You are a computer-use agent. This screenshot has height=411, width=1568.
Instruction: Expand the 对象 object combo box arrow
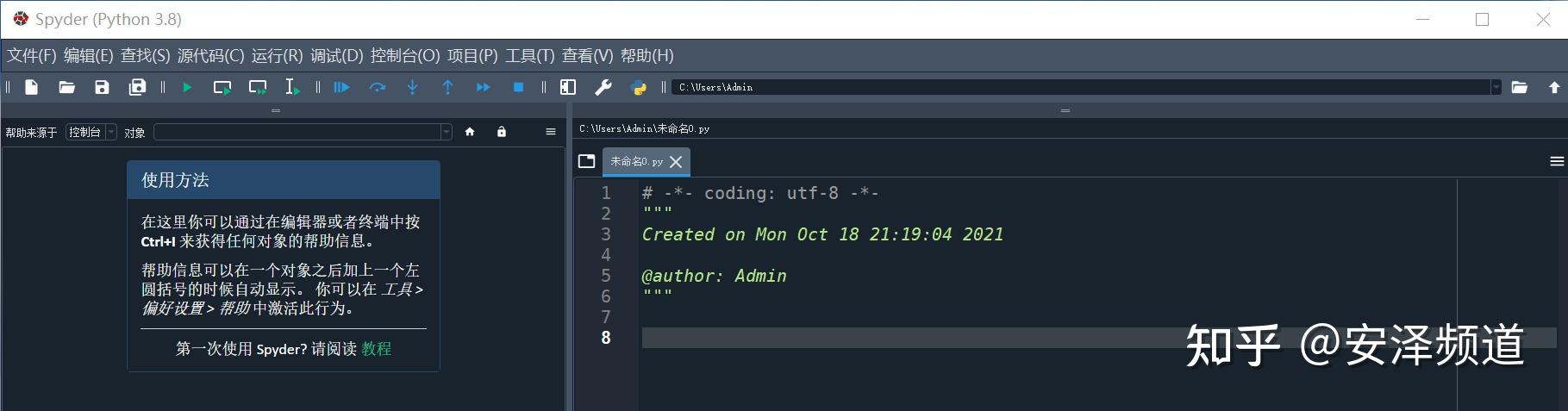[x=446, y=132]
